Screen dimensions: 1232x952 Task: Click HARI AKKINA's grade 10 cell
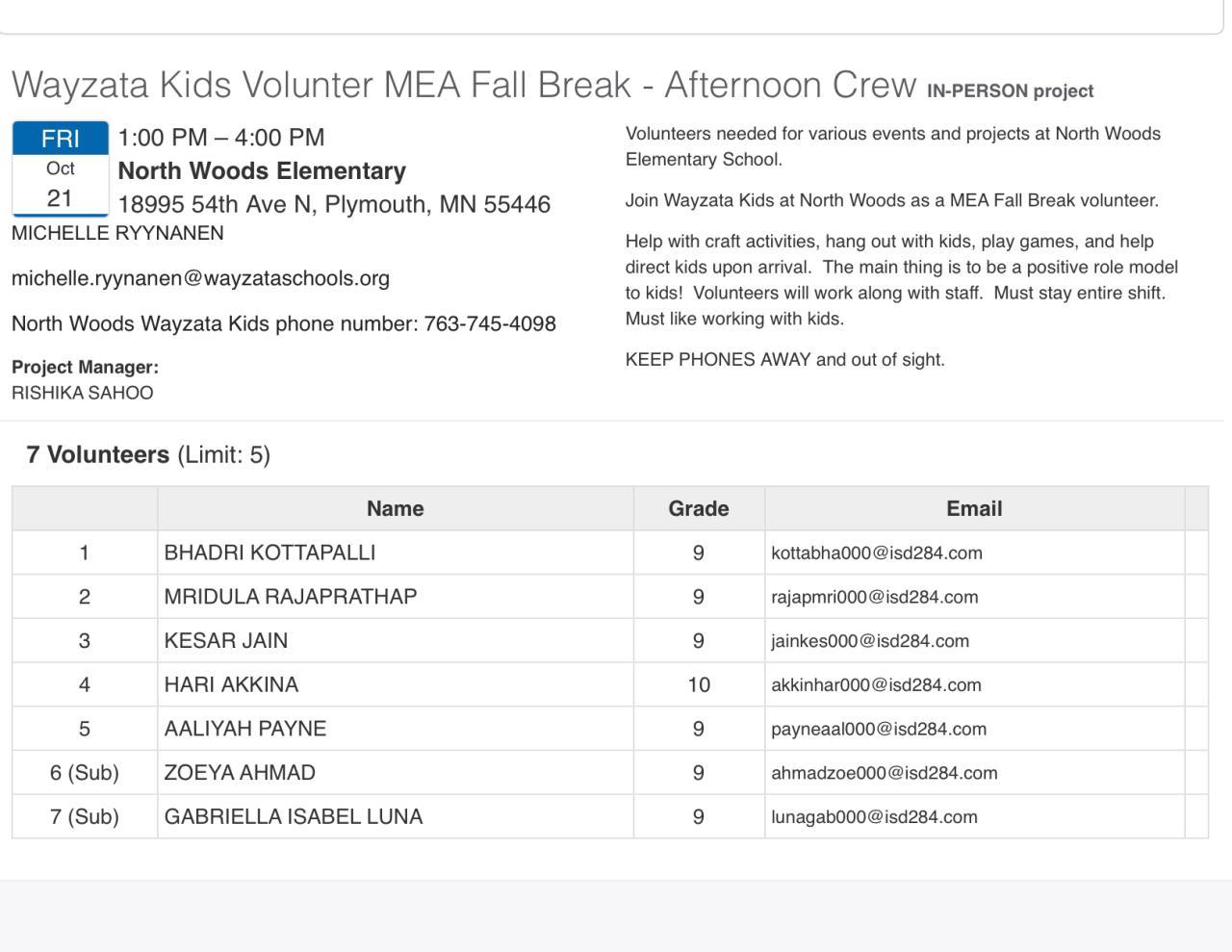click(698, 685)
